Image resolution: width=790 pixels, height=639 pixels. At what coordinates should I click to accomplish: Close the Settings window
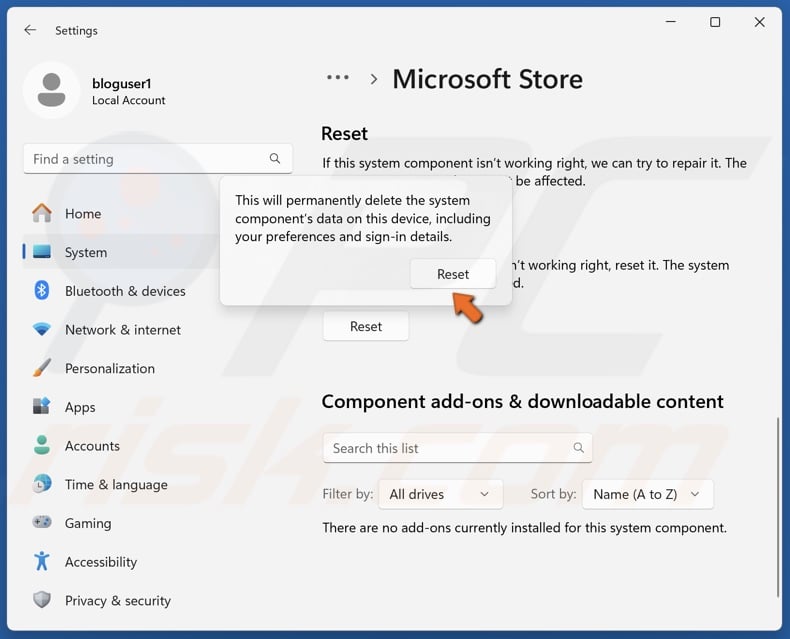(x=759, y=22)
